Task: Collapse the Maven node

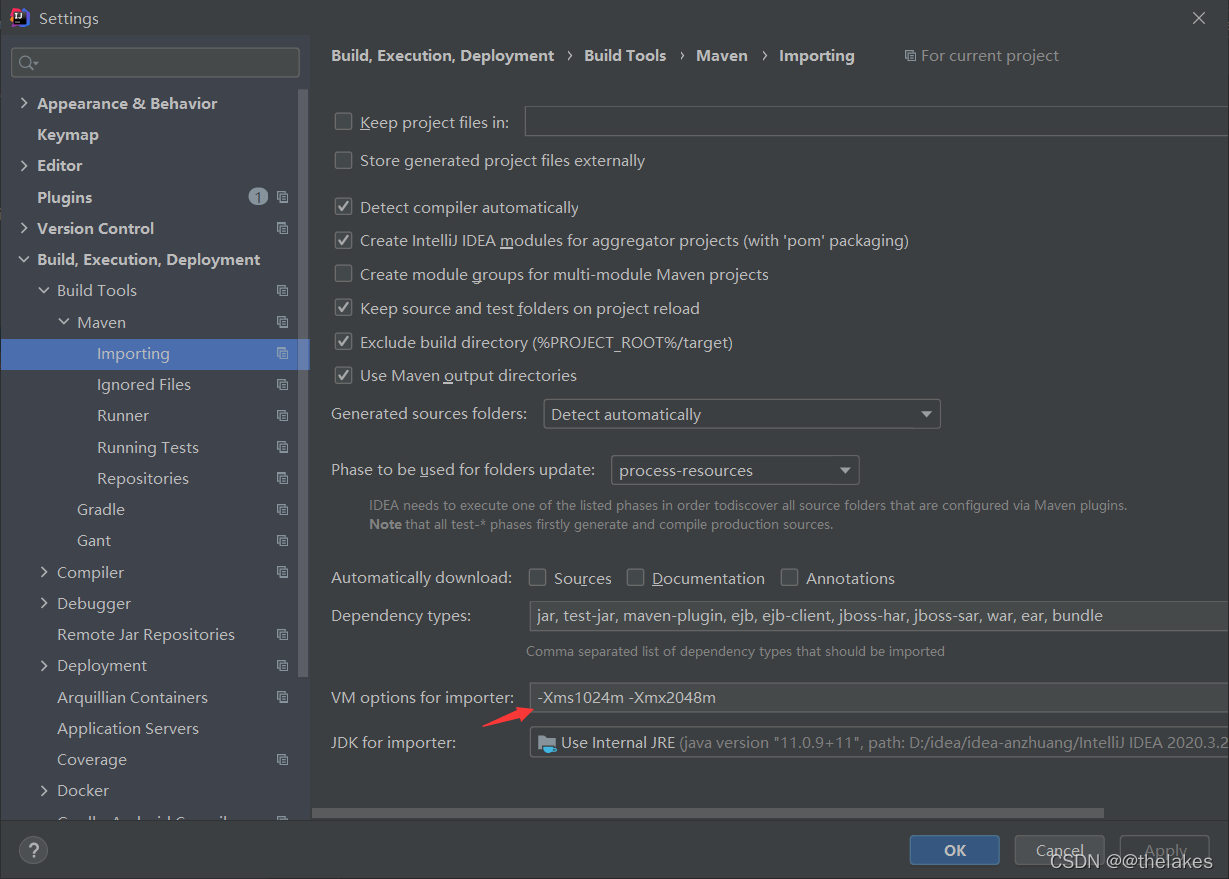Action: coord(64,322)
